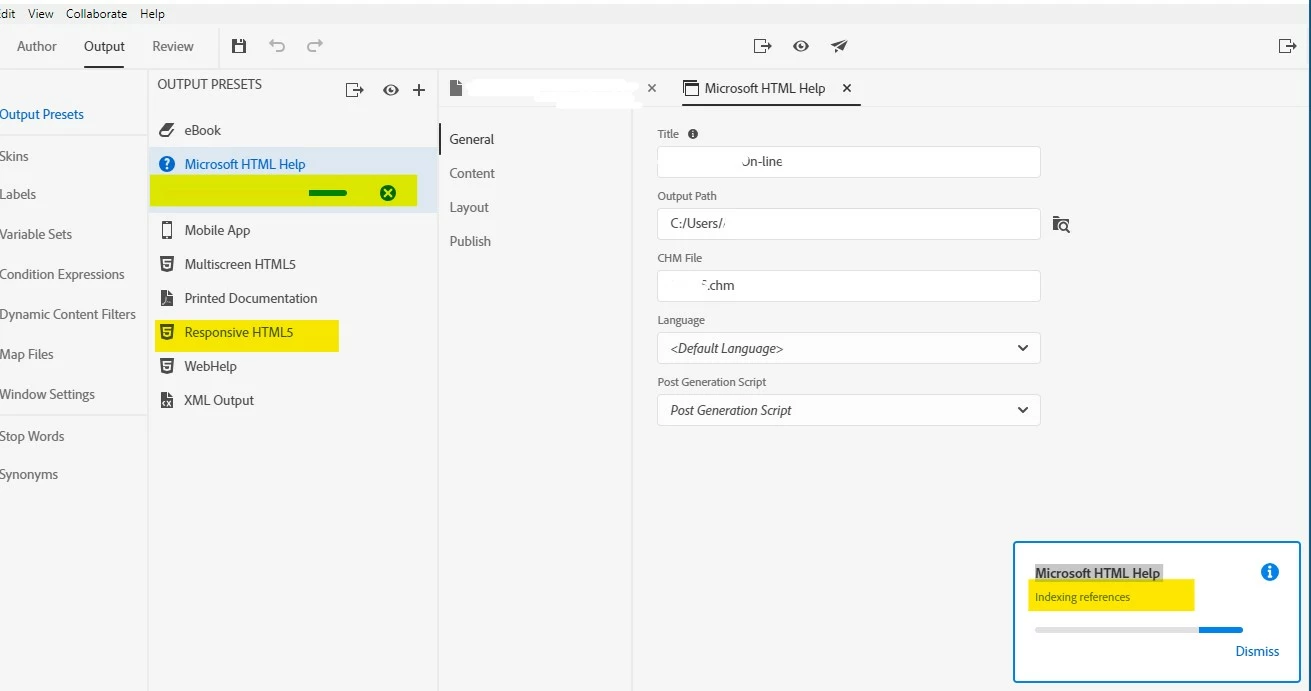
Task: Close the first document tab
Action: pos(652,88)
